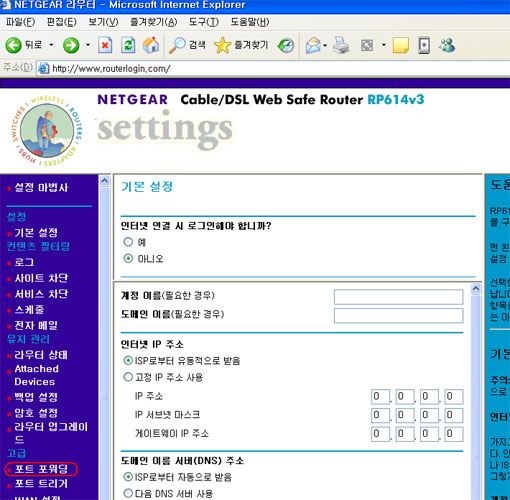The width and height of the screenshot is (510, 500).
Task: Open the Back button history dropdown arrow
Action: (51, 45)
